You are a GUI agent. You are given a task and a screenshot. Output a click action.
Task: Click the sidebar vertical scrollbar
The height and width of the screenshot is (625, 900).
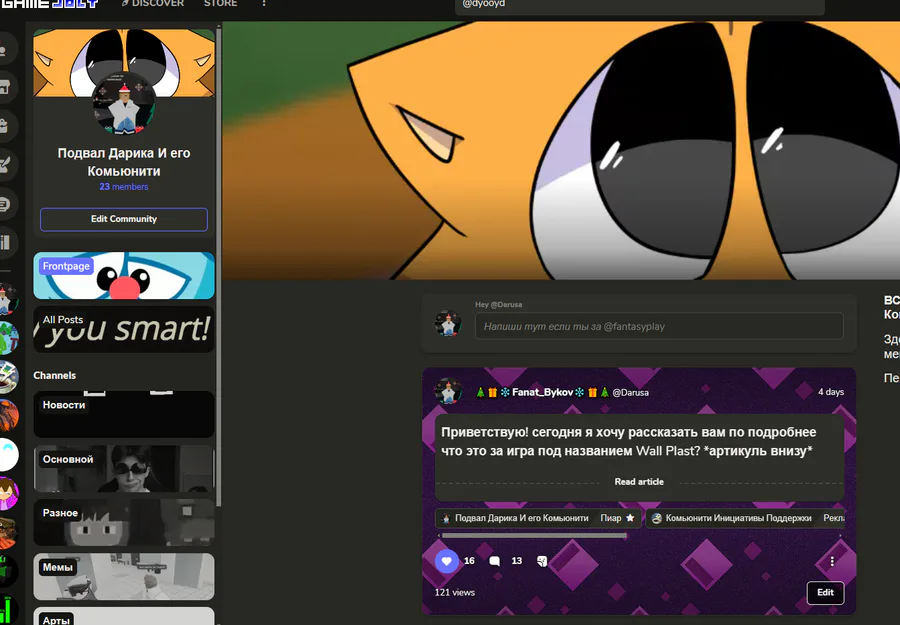[x=219, y=267]
